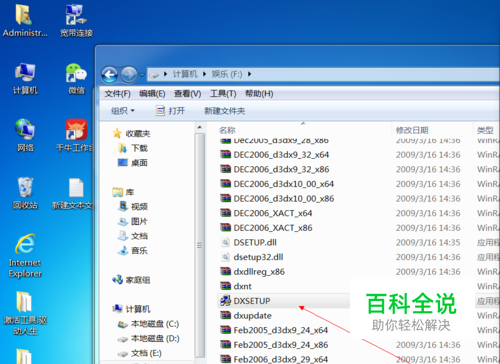Screen dimensions: 500x364
Task: Expand the arrow after 计算机 breadcrumb
Action: [x=204, y=74]
